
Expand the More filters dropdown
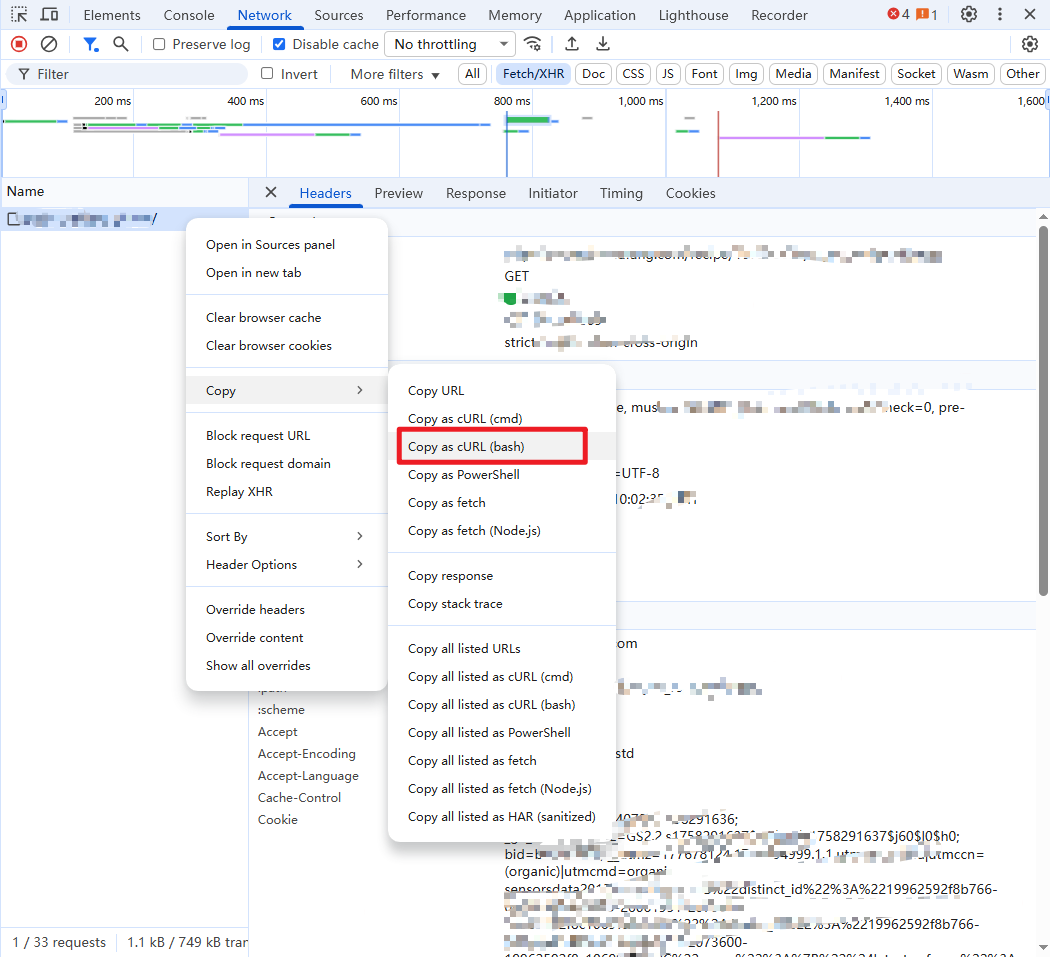coord(392,73)
